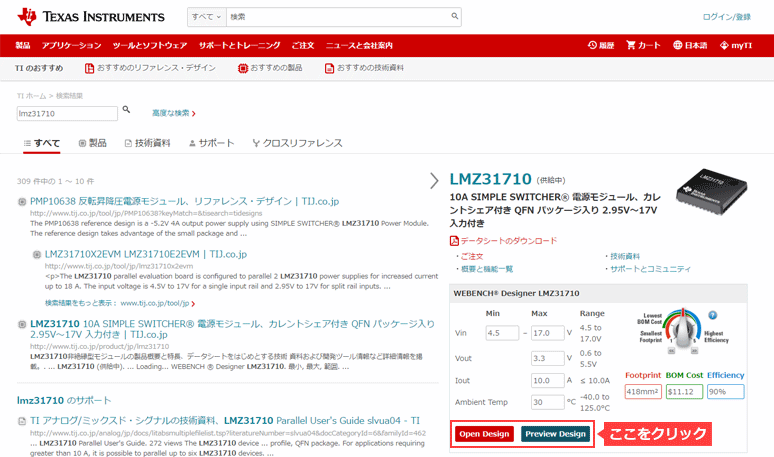Click the おすすめの製品 chip icon
The height and width of the screenshot is (457, 774).
[x=242, y=68]
